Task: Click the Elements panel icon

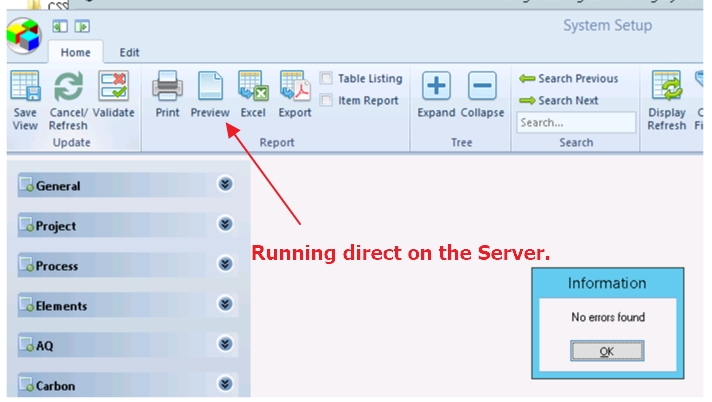Action: pos(27,304)
